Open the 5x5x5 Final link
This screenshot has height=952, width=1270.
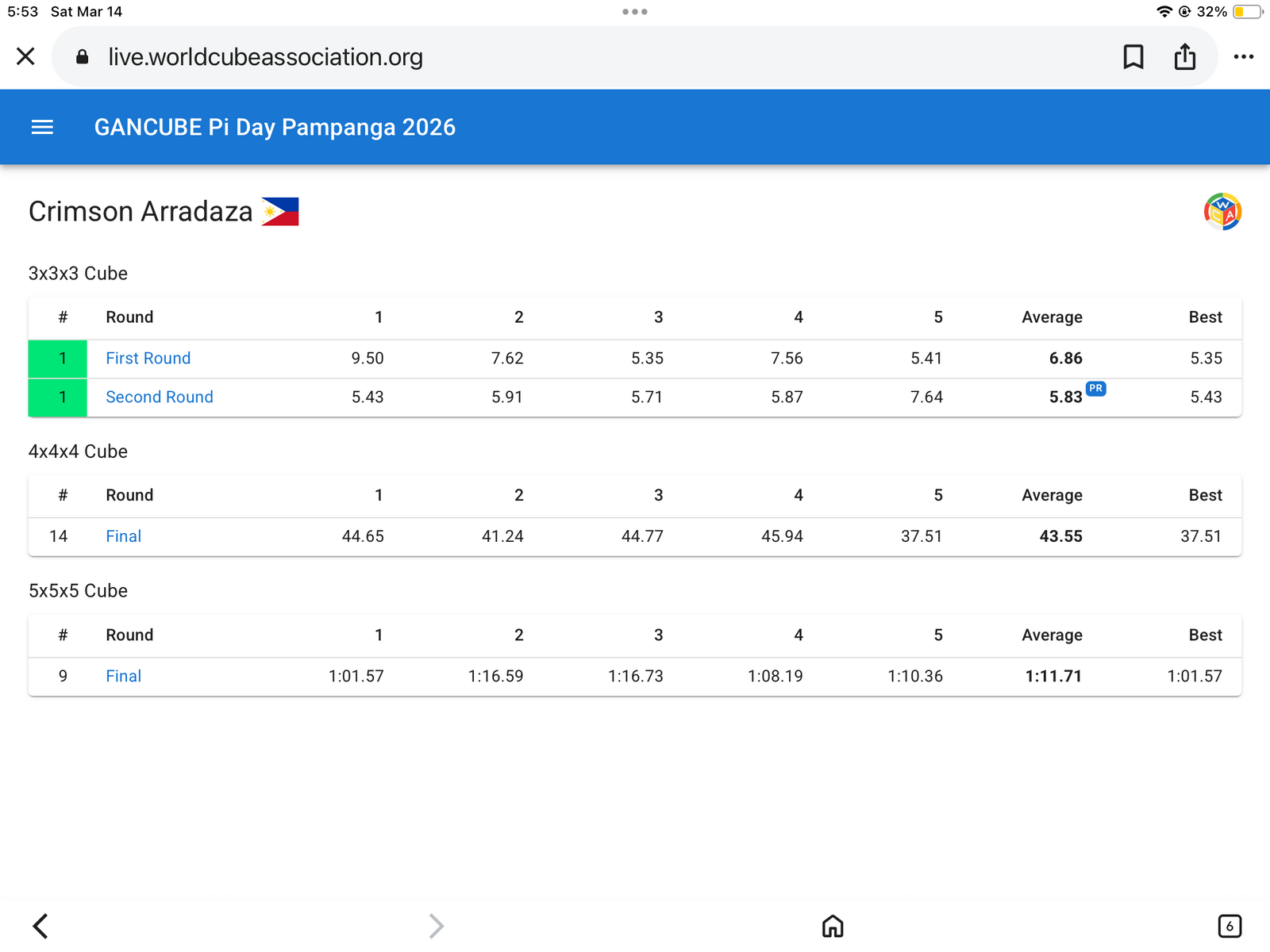[x=124, y=676]
